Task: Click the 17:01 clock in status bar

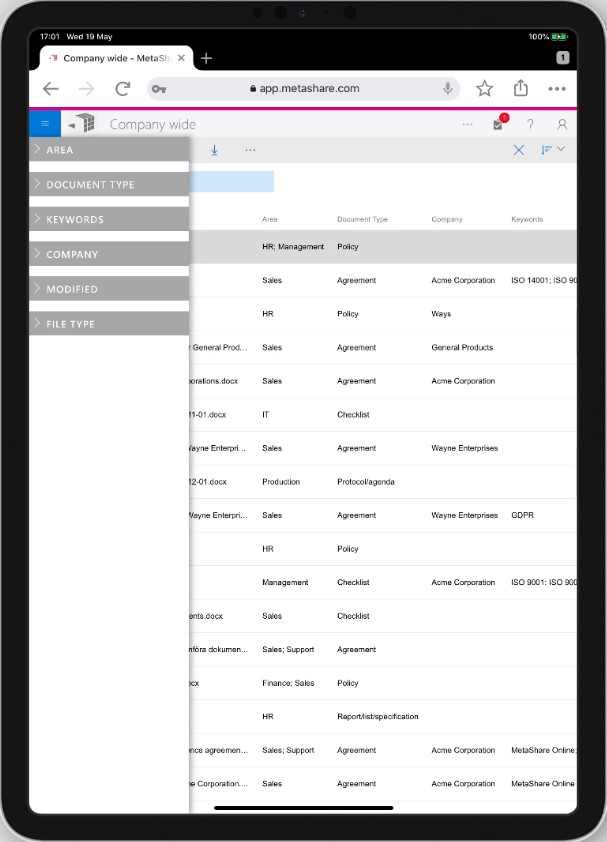Action: tap(50, 37)
